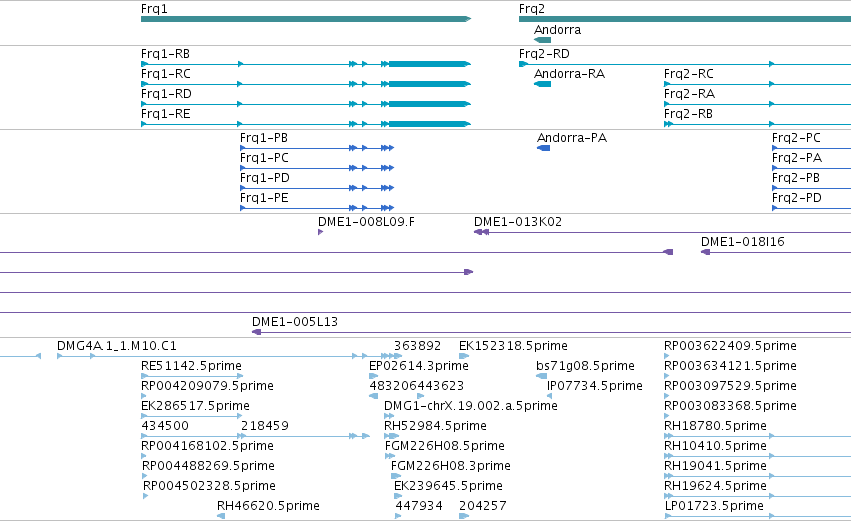Select the FGM226H08.3prime label
Viewport: 851px width, 521px height.
click(x=451, y=466)
